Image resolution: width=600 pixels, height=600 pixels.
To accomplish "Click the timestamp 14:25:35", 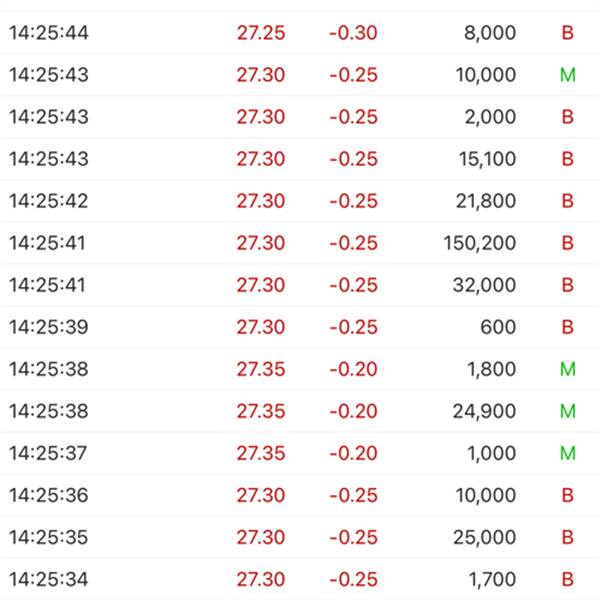I will pos(49,538).
